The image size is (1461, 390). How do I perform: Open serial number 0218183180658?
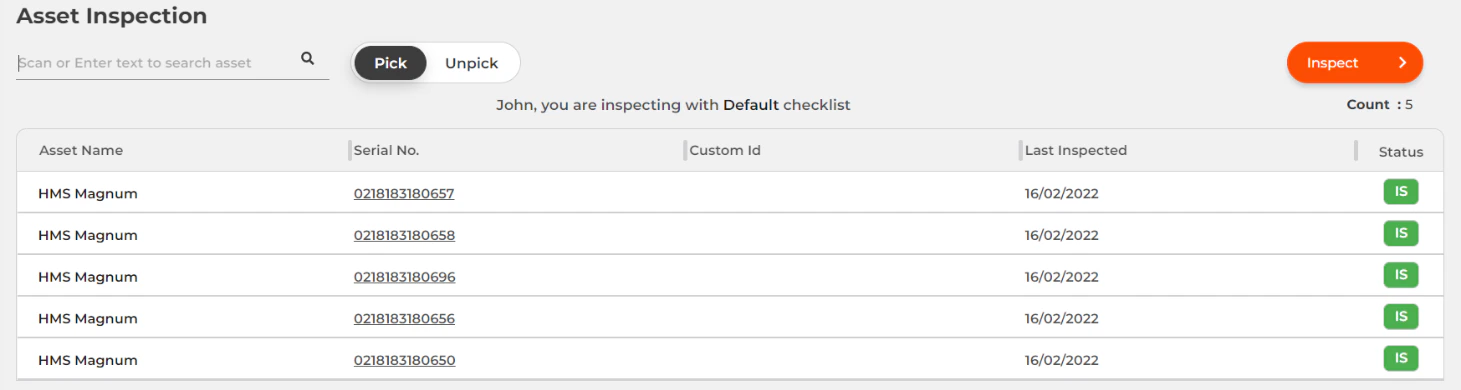pyautogui.click(x=404, y=236)
